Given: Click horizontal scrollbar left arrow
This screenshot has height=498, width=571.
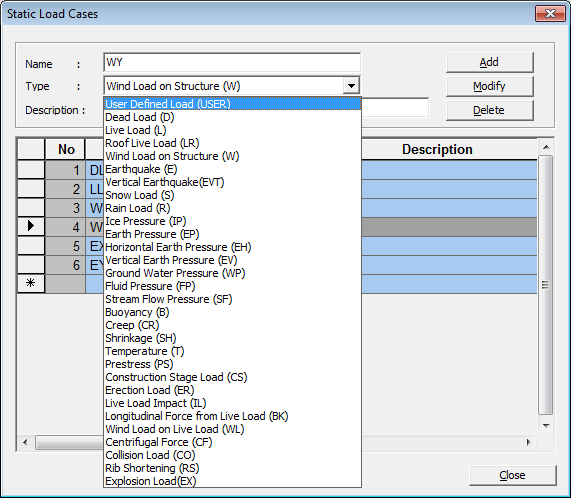Looking at the screenshot, I should pyautogui.click(x=25, y=442).
